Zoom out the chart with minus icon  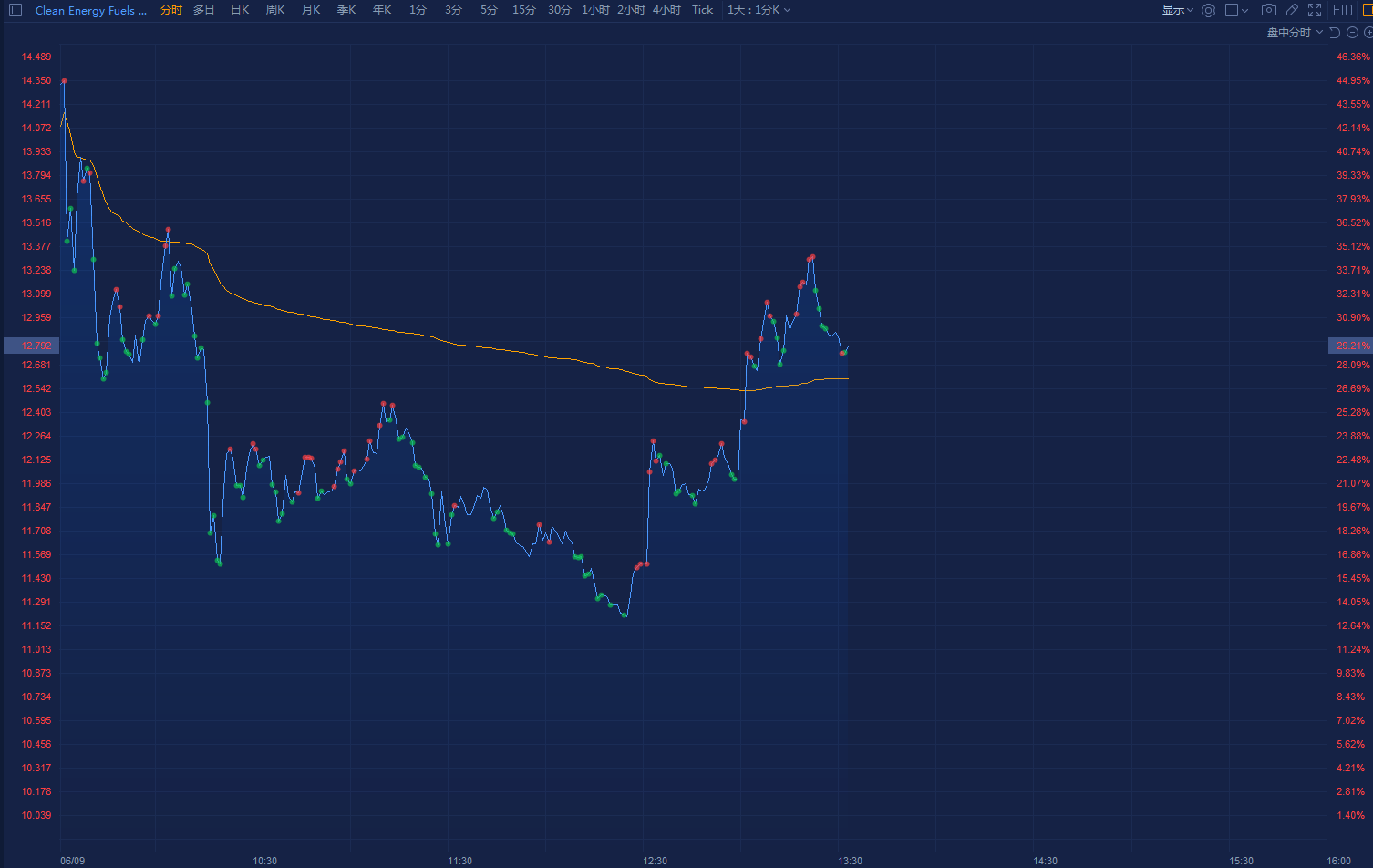pyautogui.click(x=1353, y=32)
